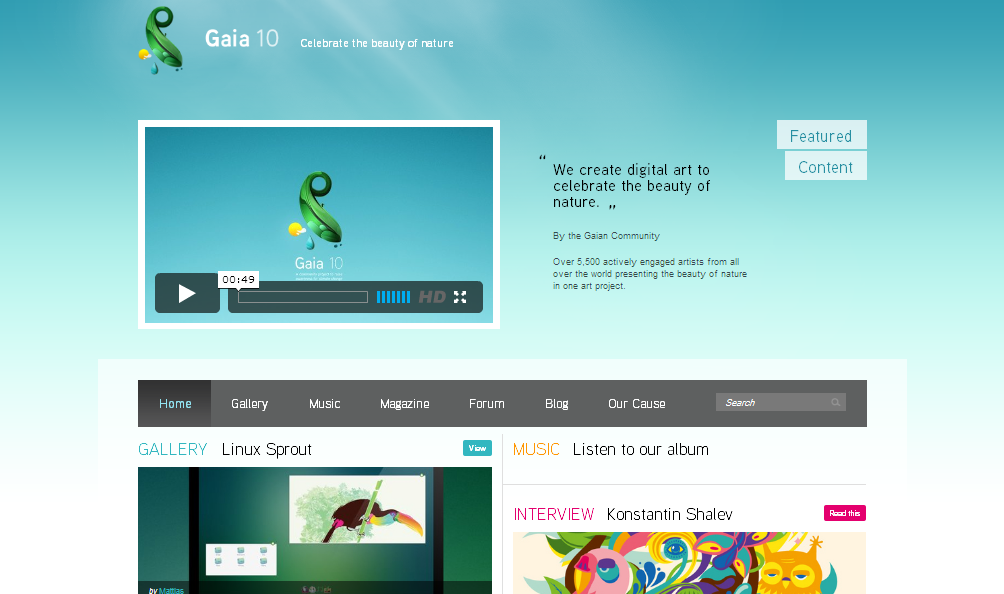Navigate to Our Cause
This screenshot has height=594, width=1004.
(636, 404)
